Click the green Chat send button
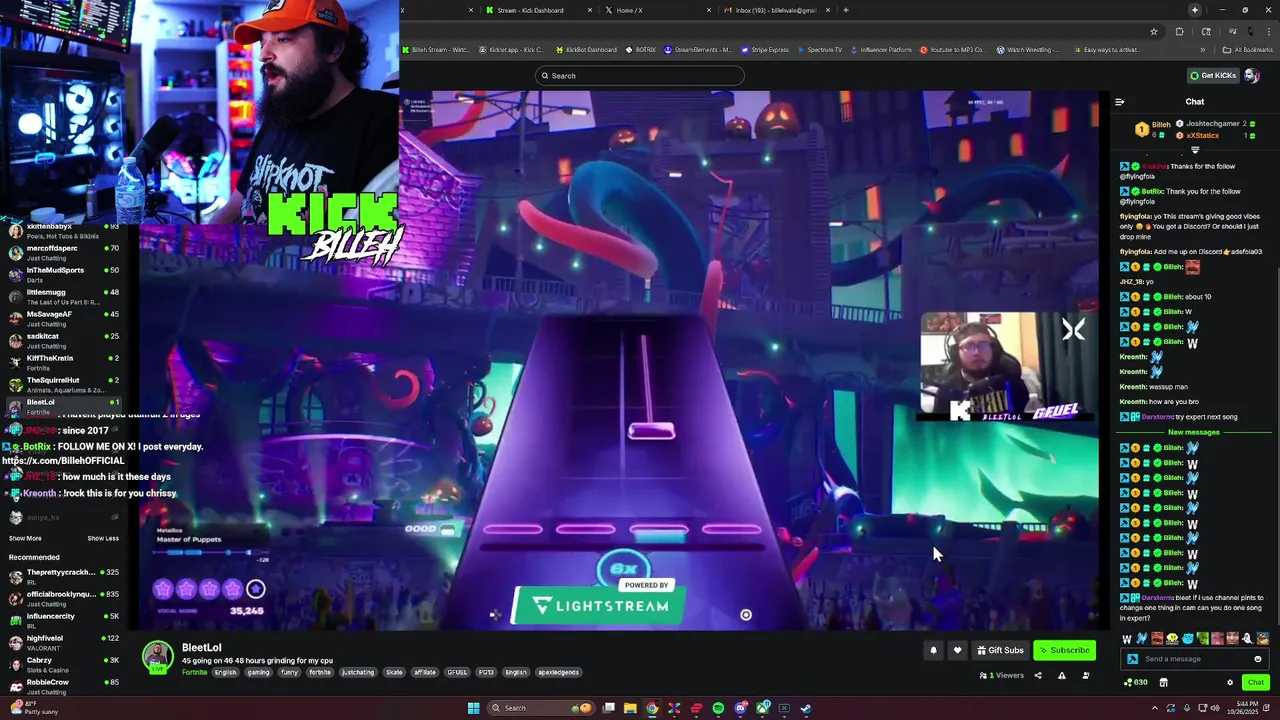 tap(1256, 682)
